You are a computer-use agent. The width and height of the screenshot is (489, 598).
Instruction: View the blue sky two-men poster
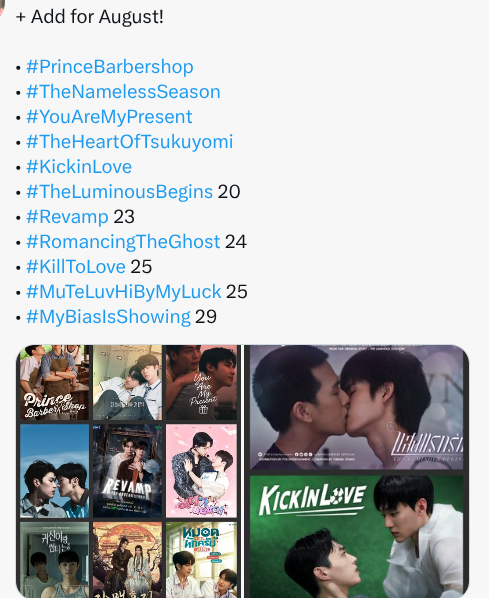(x=54, y=471)
